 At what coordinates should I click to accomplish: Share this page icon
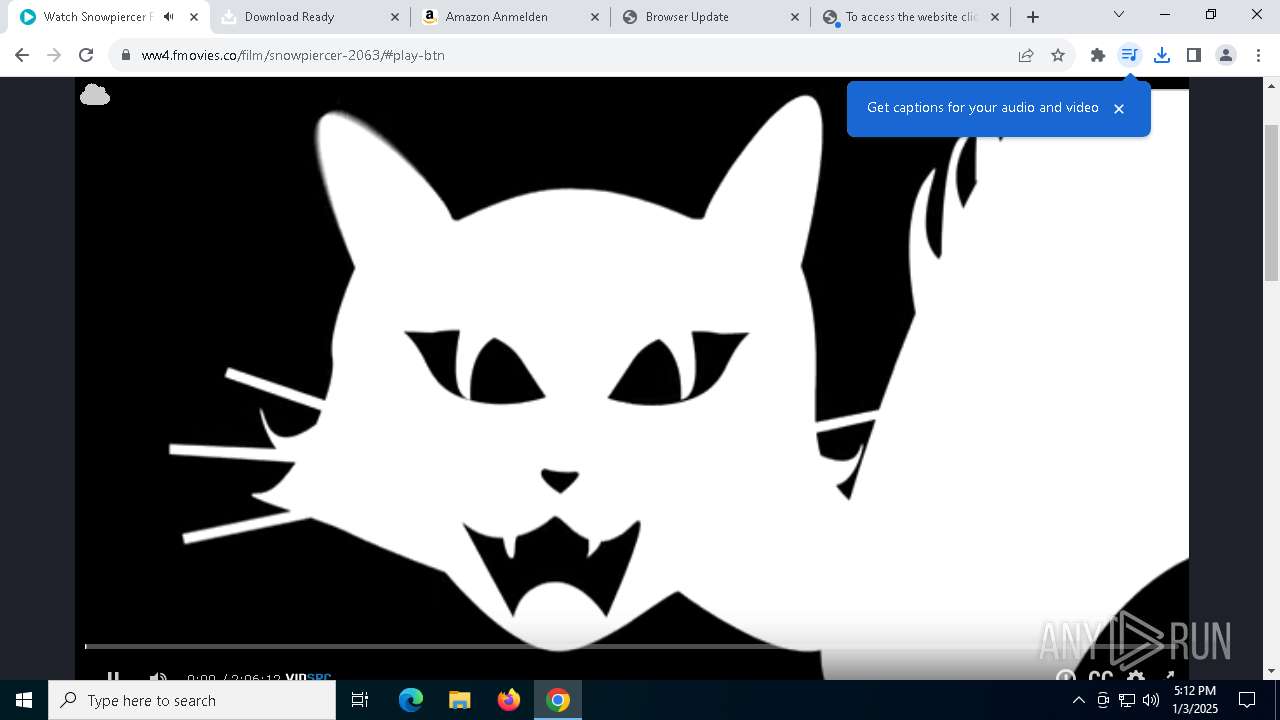click(1026, 55)
